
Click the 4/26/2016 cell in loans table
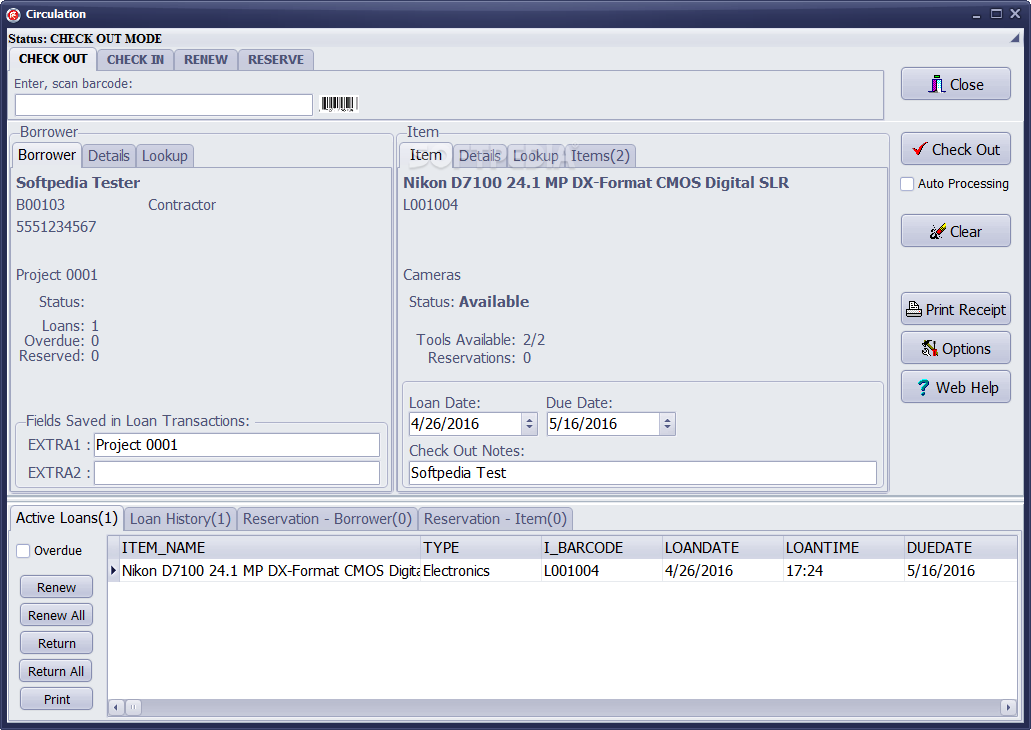723,571
